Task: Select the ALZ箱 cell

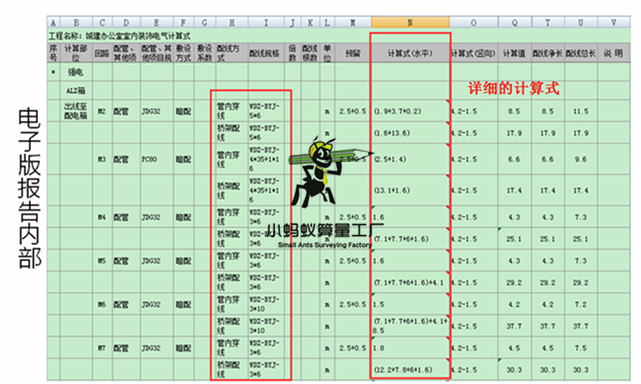Action: pos(76,90)
